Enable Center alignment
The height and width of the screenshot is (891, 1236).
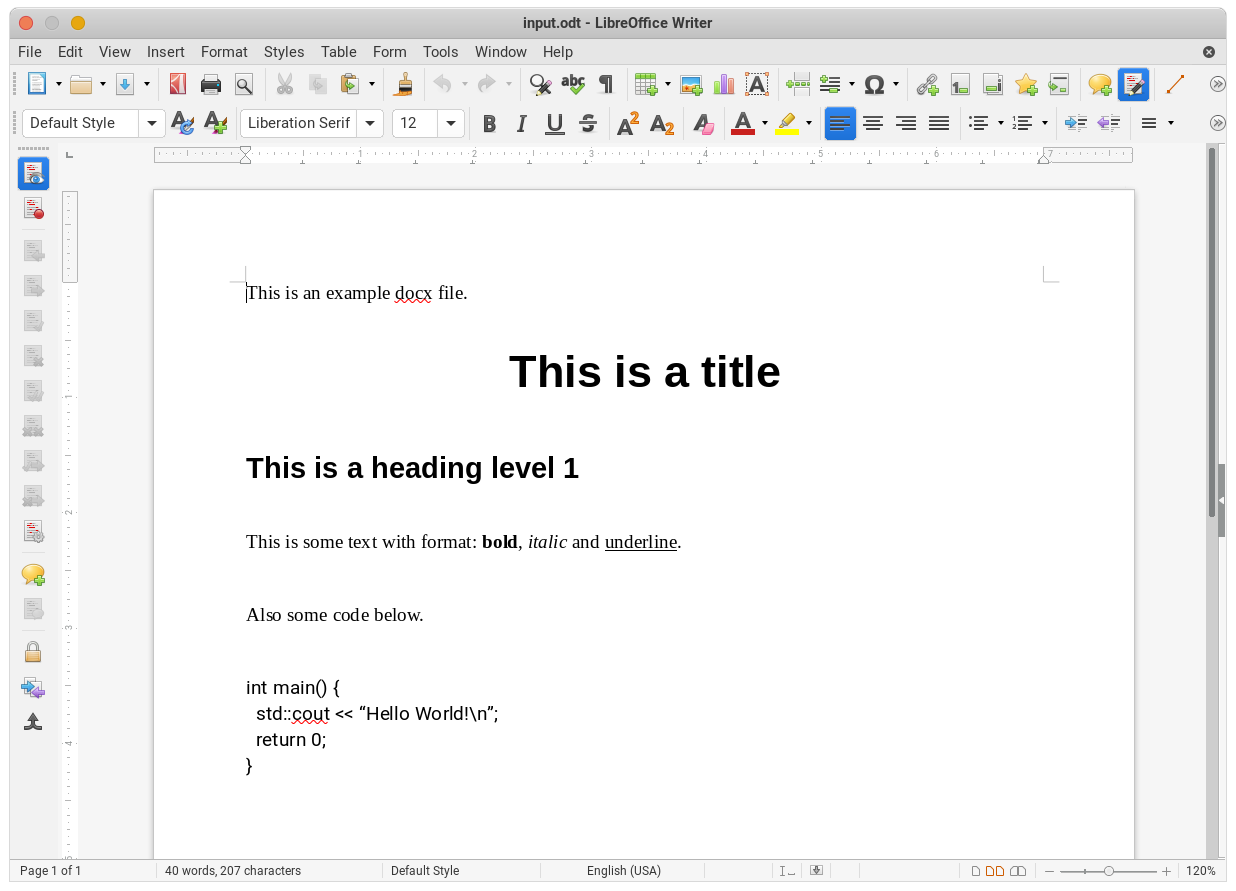coord(873,123)
